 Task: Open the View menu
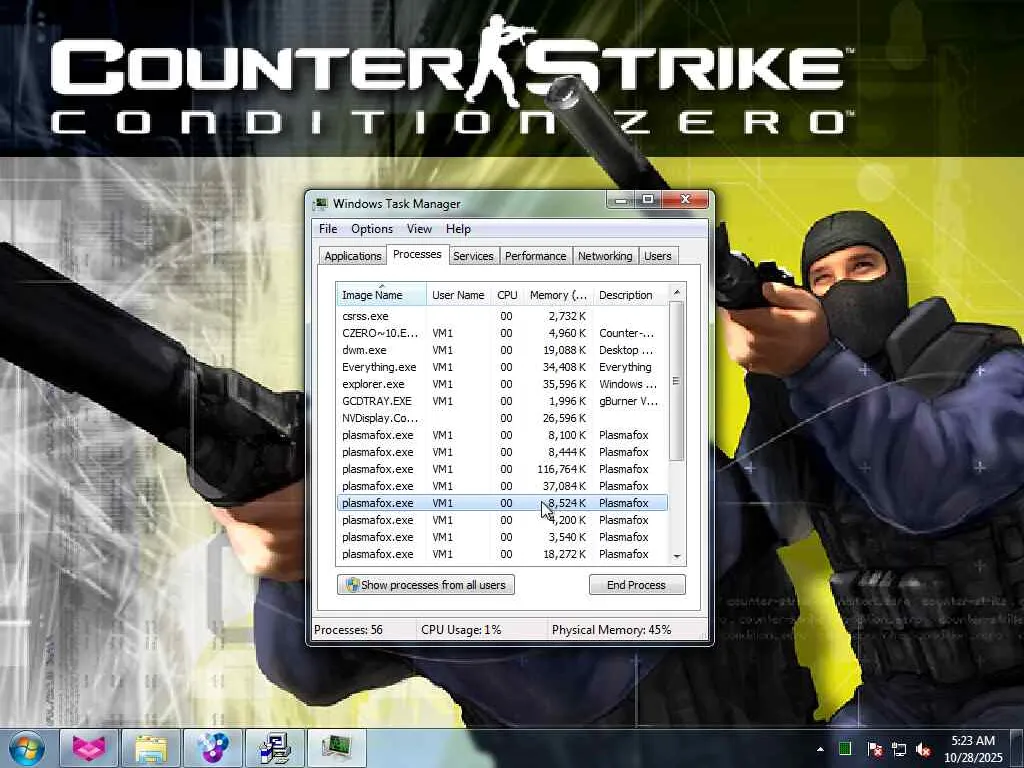pos(419,229)
